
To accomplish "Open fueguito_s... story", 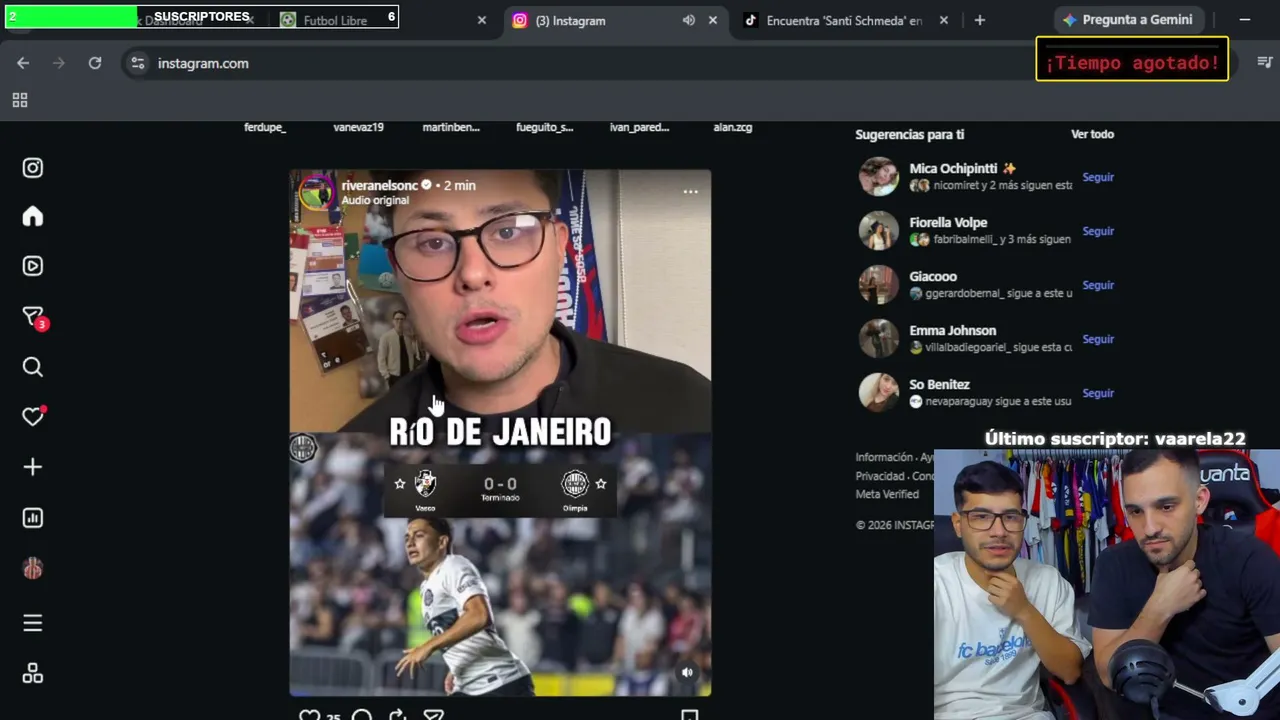I will tap(544, 127).
